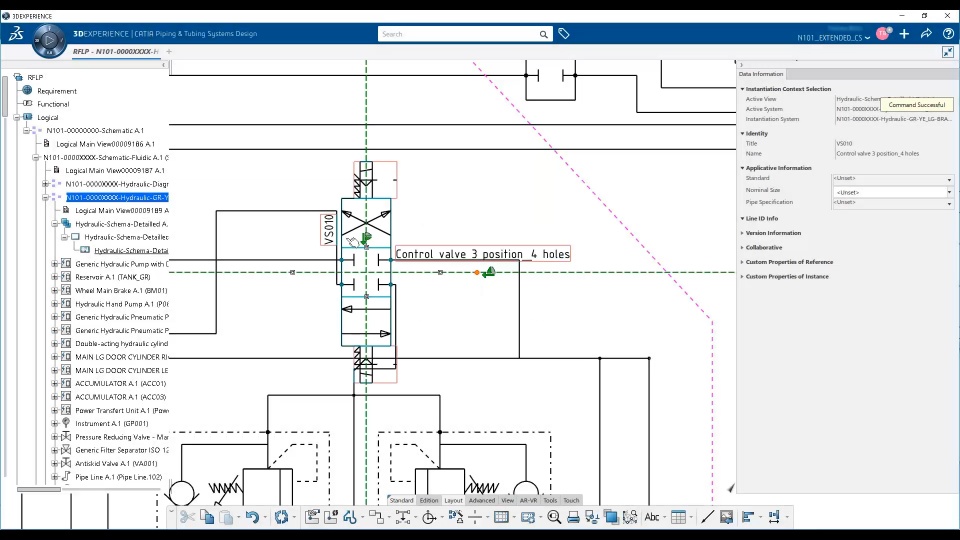
Task: Click the compass play button
Action: coord(49,41)
